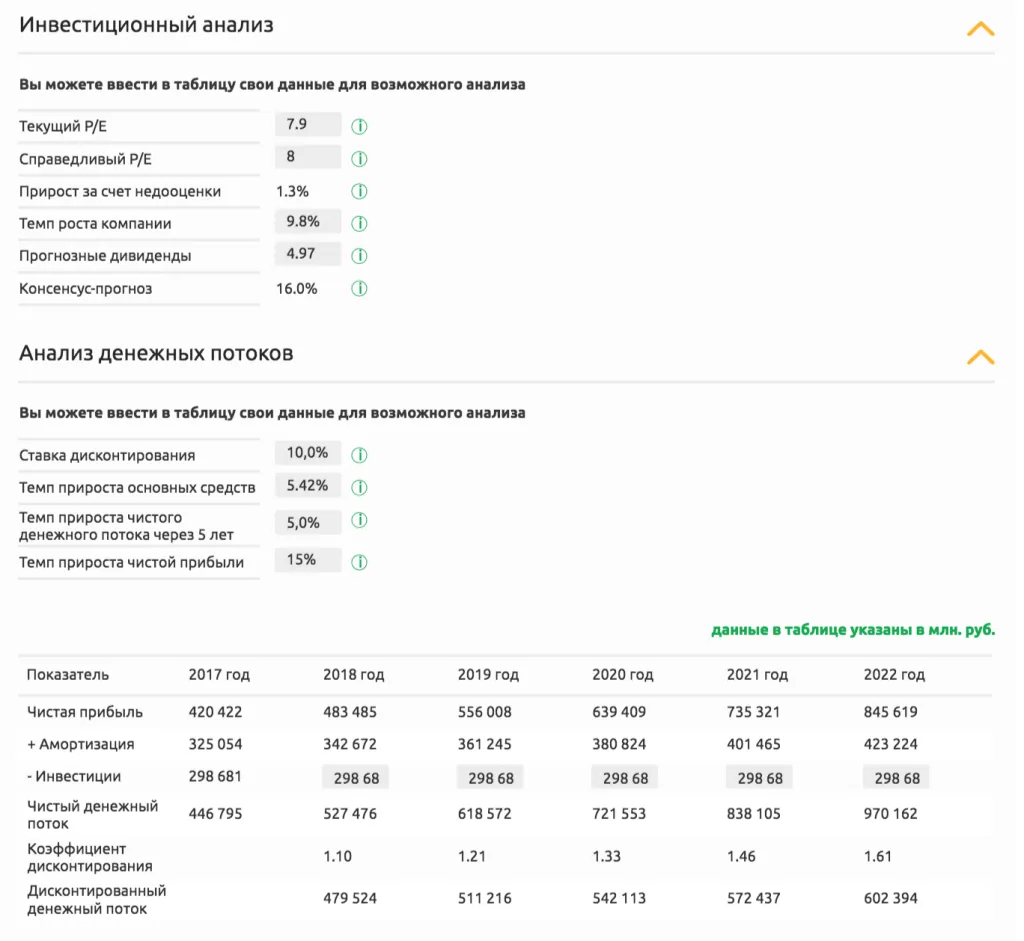Edit the Текущий P/E value field
This screenshot has width=1024, height=941.
[308, 125]
